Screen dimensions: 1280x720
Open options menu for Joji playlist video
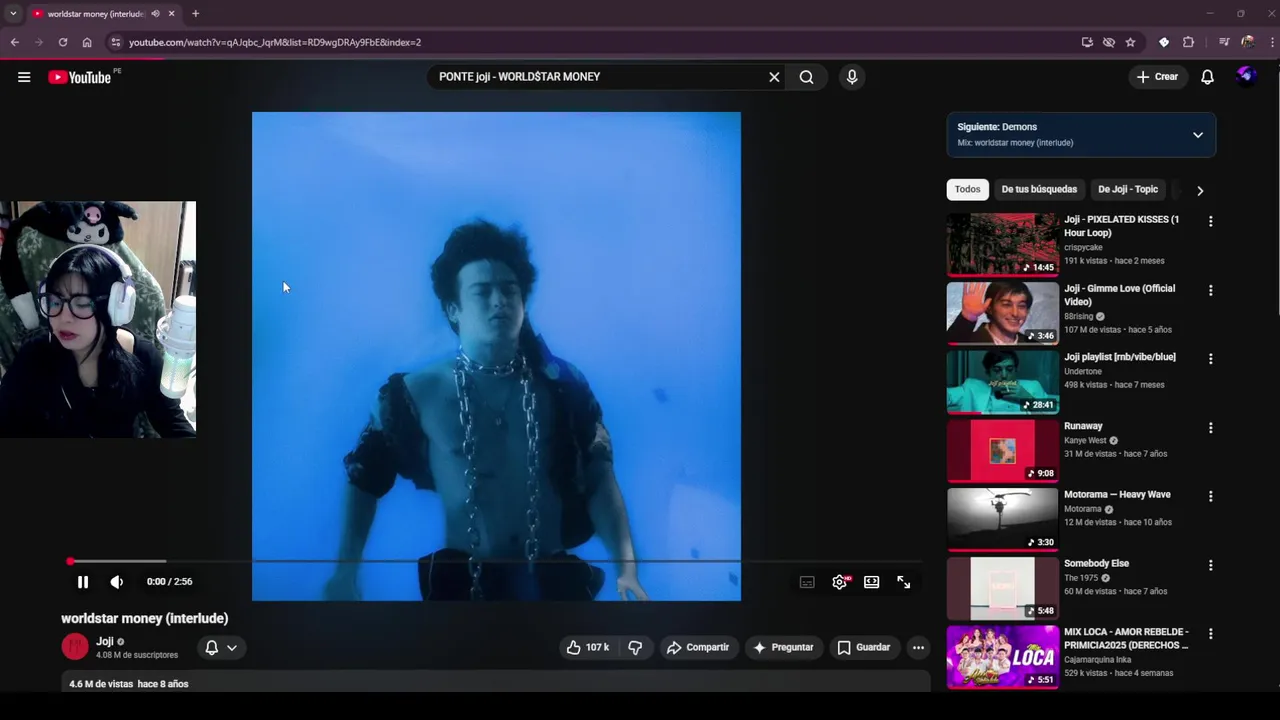point(1211,359)
